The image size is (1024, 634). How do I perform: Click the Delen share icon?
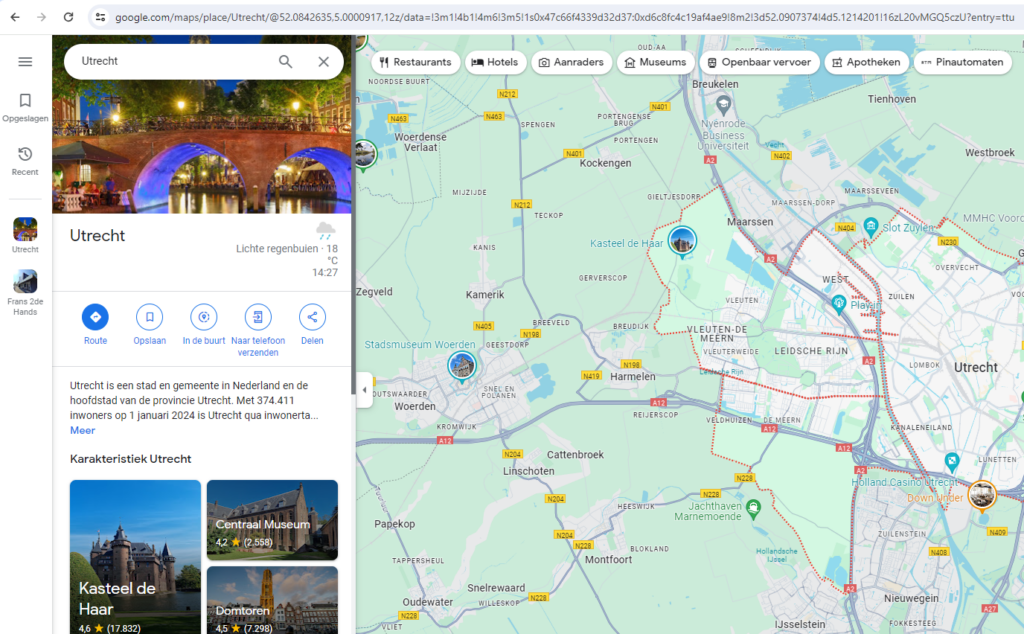(x=311, y=317)
